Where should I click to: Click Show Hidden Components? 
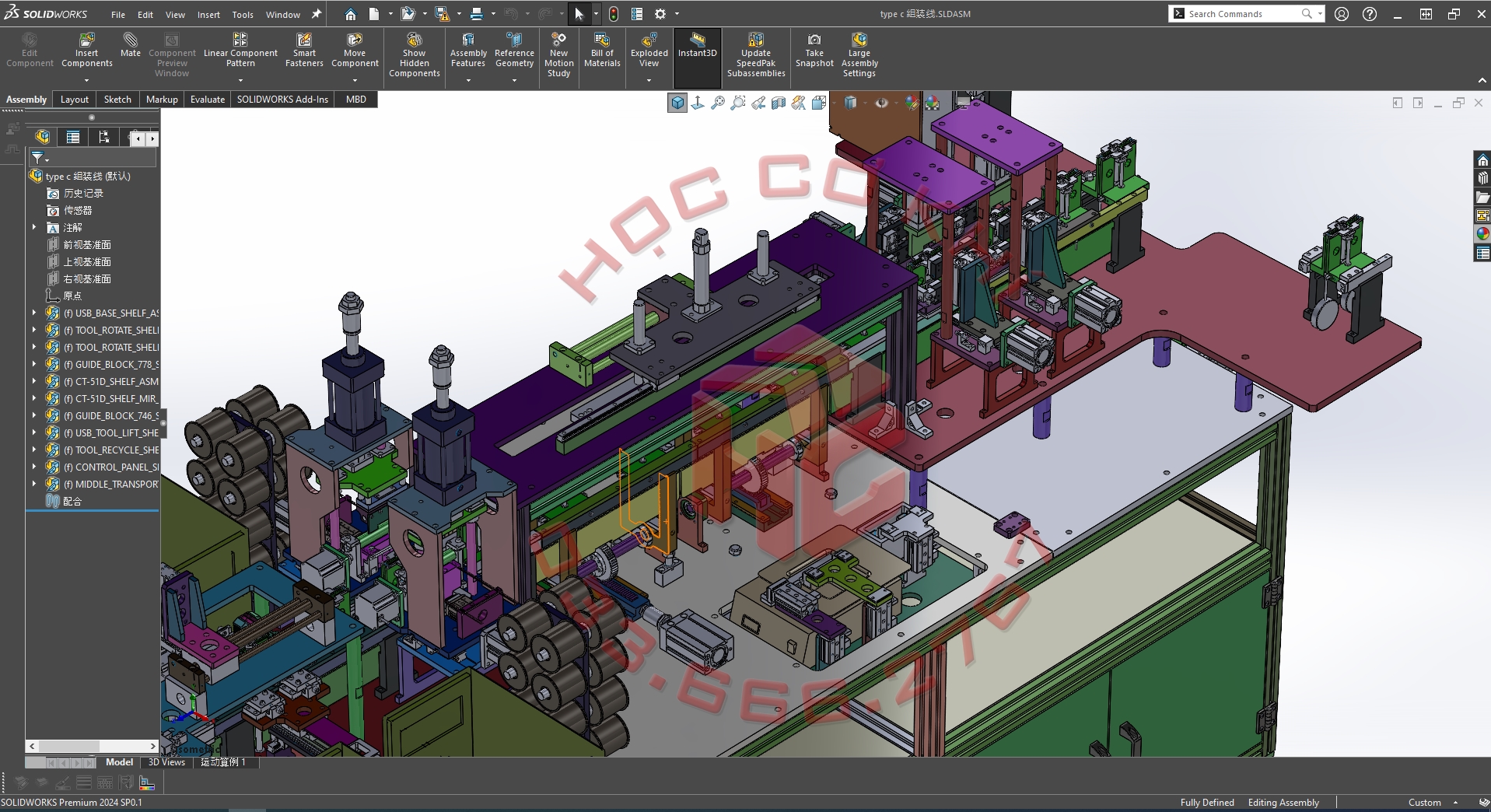[415, 55]
